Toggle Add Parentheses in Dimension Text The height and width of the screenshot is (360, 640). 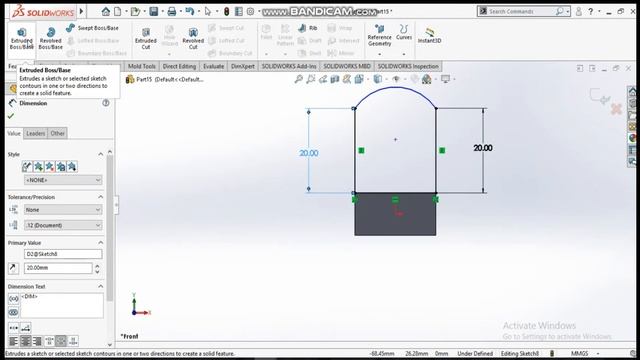click(13, 299)
